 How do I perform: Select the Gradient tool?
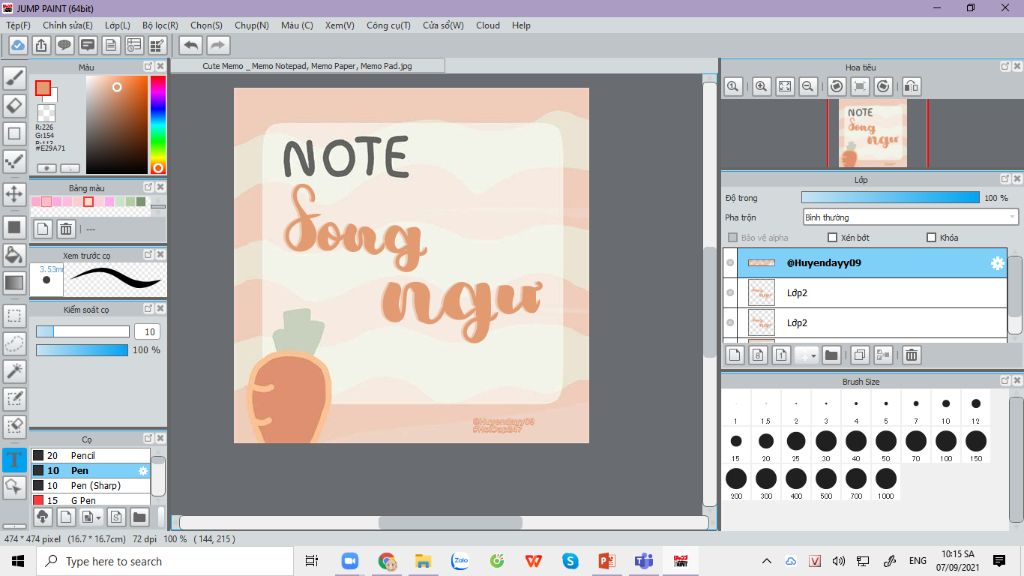point(14,283)
